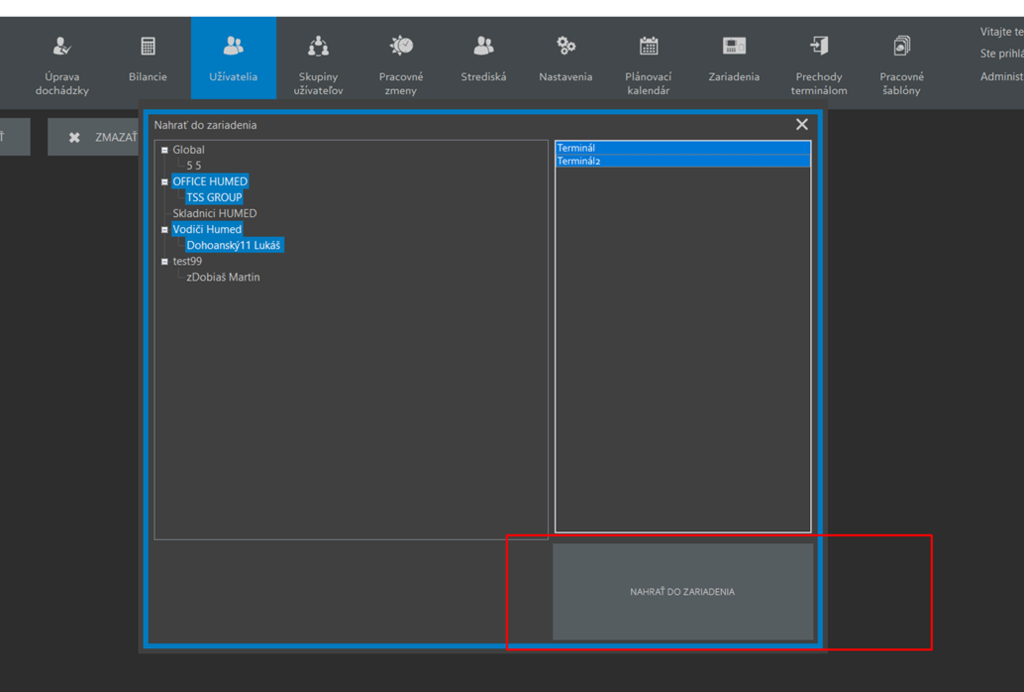This screenshot has height=692, width=1024.
Task: Open Skupiny užívateľov icon
Action: [x=318, y=46]
